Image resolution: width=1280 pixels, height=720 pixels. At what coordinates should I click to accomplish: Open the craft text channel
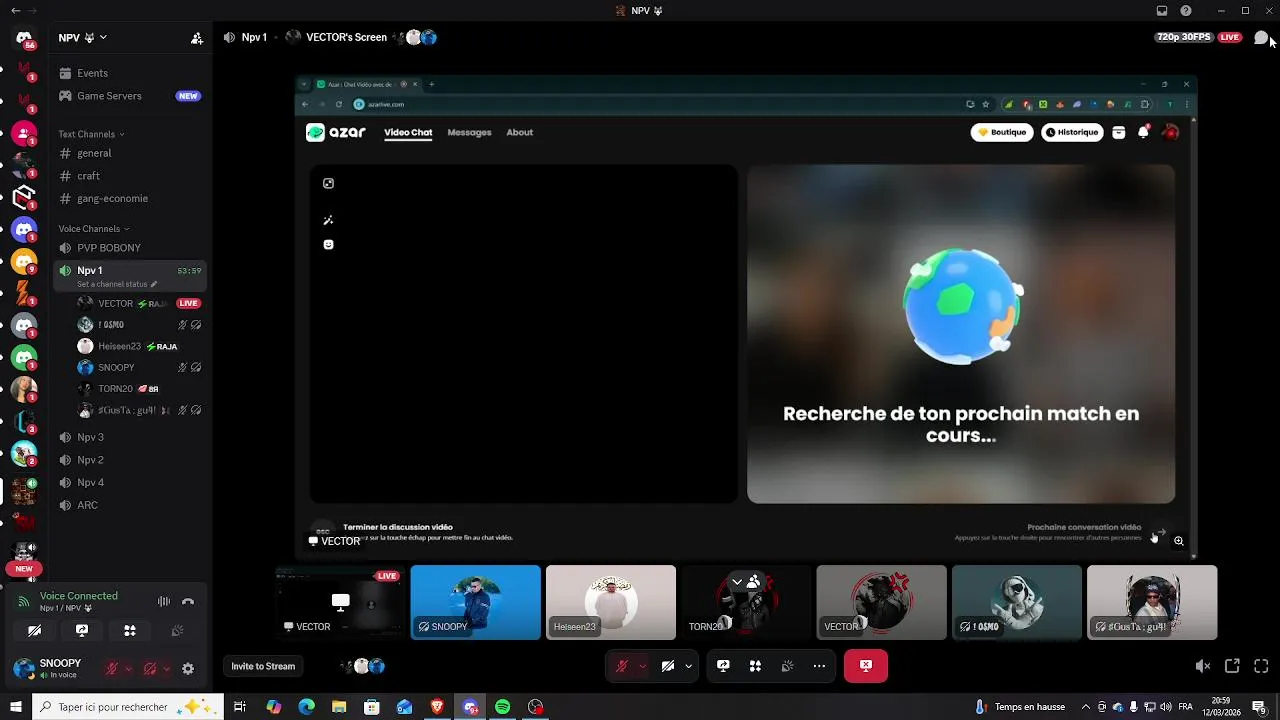(x=130, y=176)
